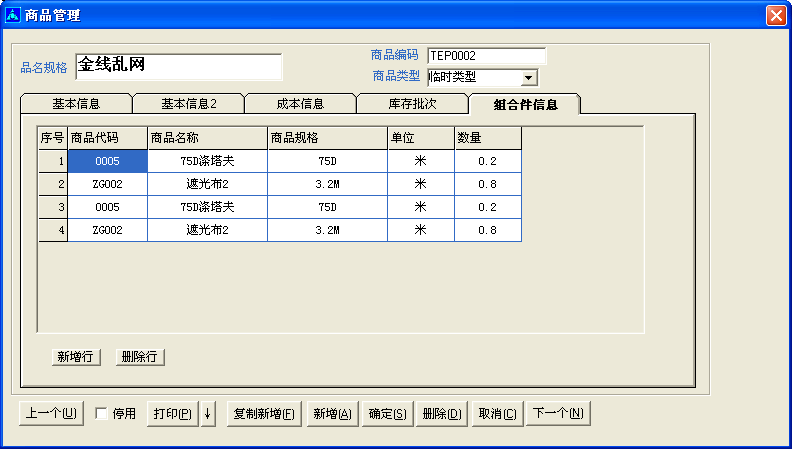Click quantity 0.2 in row 1

point(488,161)
